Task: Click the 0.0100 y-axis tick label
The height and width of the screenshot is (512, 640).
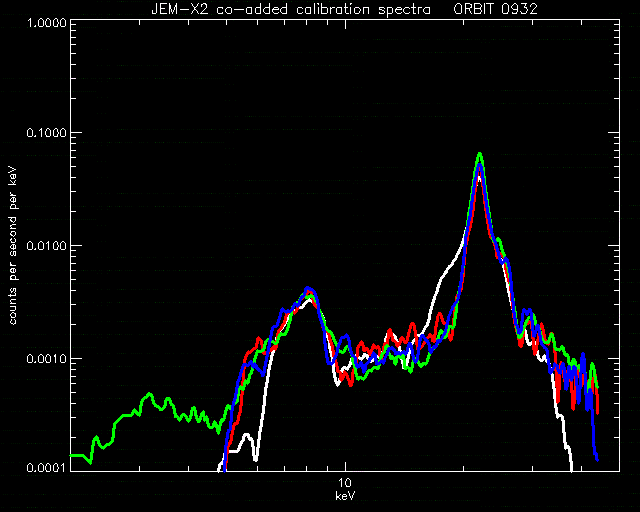Action: click(x=46, y=246)
